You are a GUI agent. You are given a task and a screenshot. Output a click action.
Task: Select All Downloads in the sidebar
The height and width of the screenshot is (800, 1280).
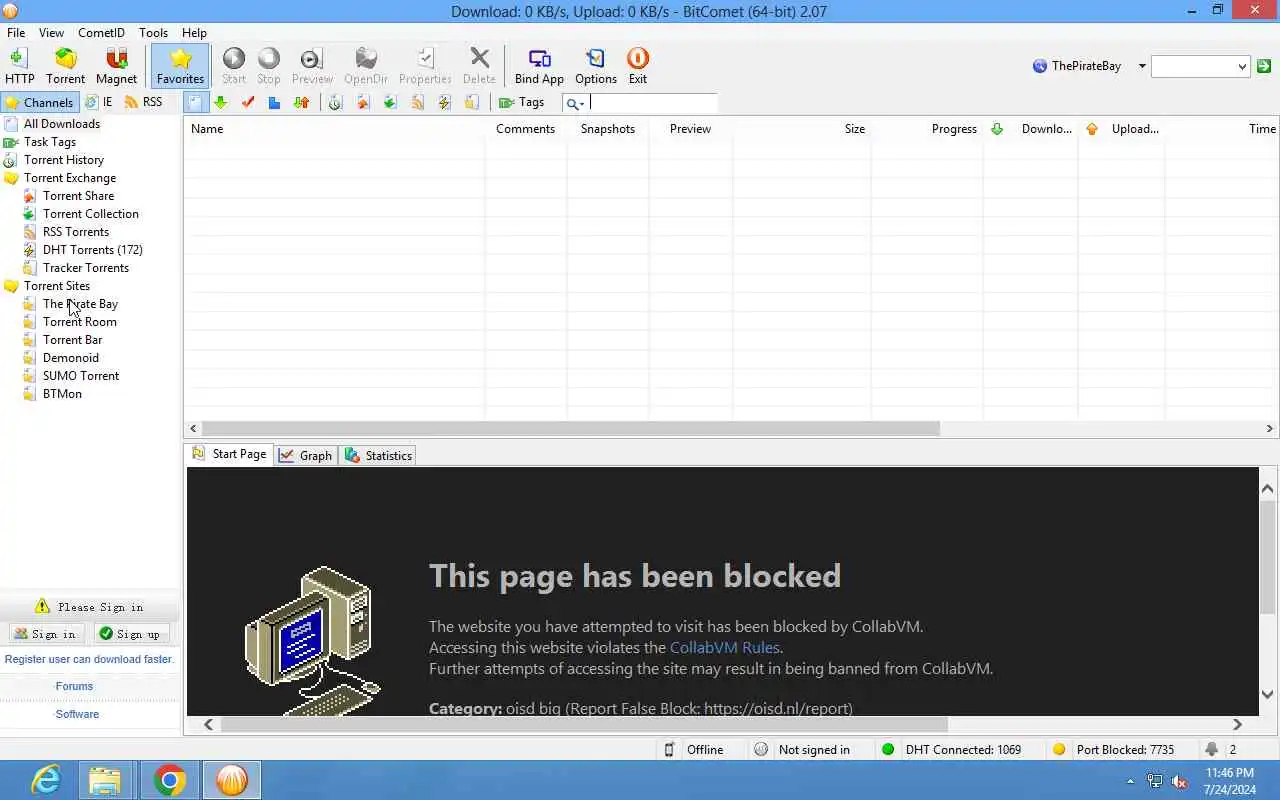62,124
